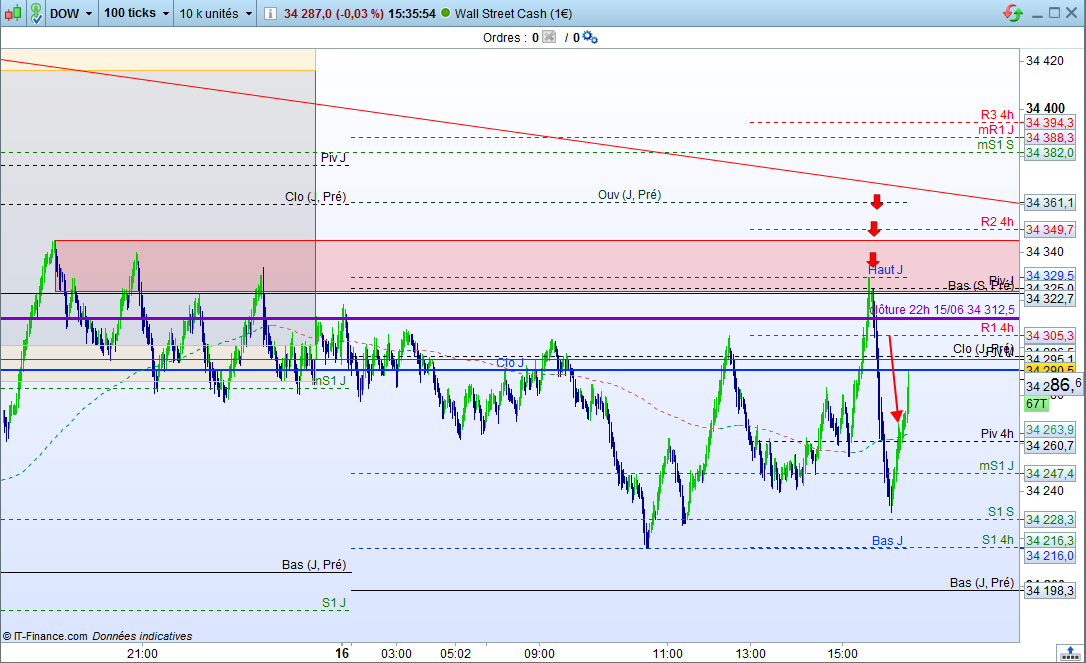Select the 34 361,1 axis price tag
Screen dimensions: 1086x663
[1049, 203]
